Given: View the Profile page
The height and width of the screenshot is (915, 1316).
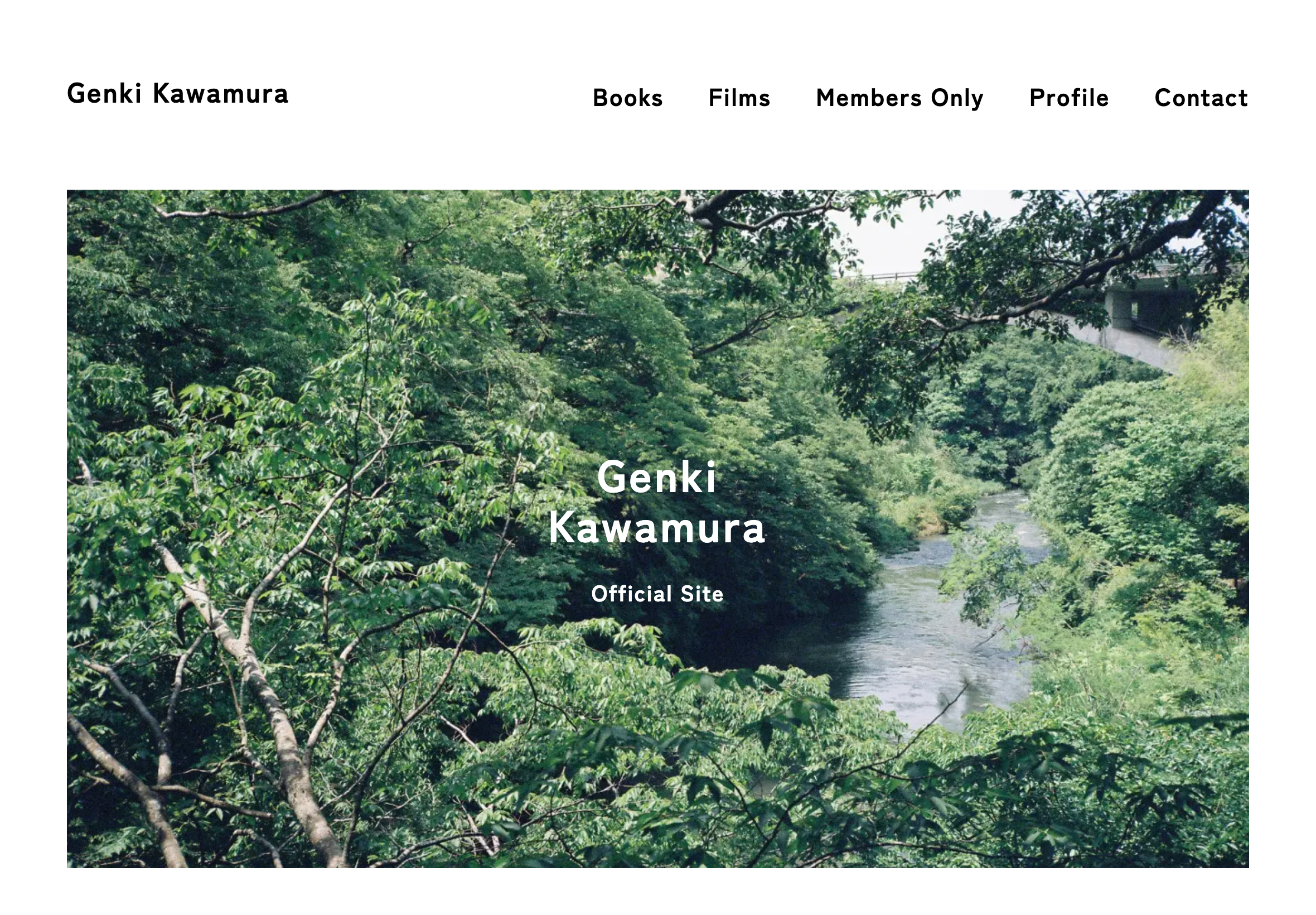Looking at the screenshot, I should tap(1069, 98).
